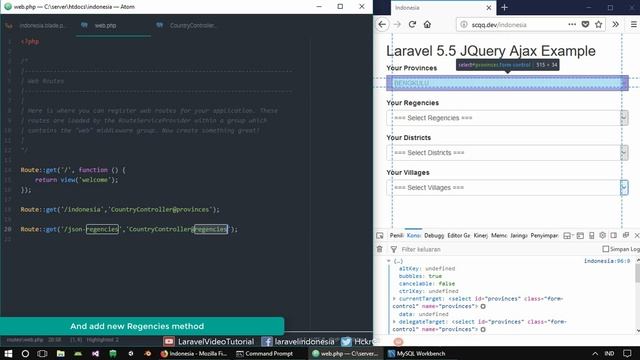Screen dimensions: 640x360
Task: Reveal delegateTarget select node in inspector
Action: pos(483,329)
